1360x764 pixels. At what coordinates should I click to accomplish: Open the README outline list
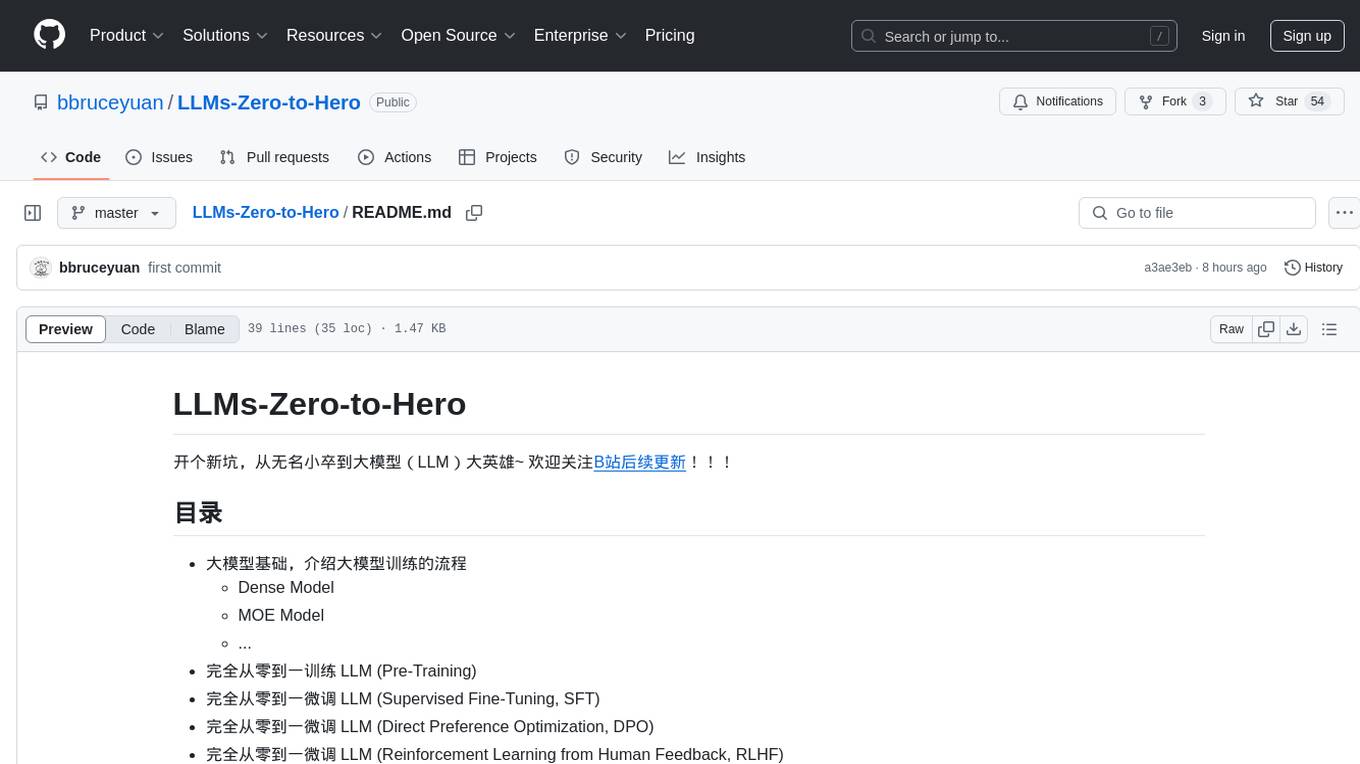(1329, 329)
